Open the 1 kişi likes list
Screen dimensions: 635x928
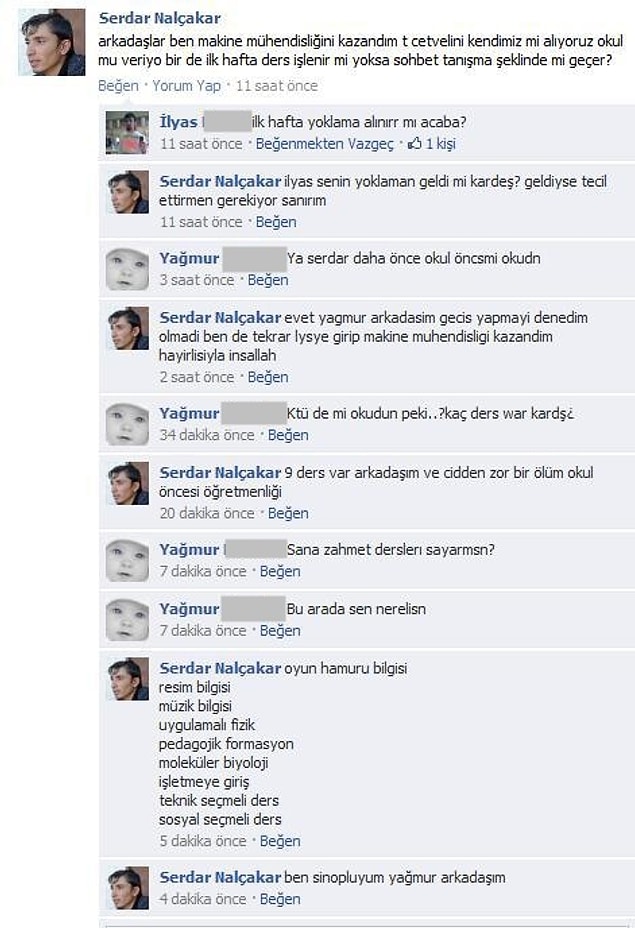click(x=441, y=144)
